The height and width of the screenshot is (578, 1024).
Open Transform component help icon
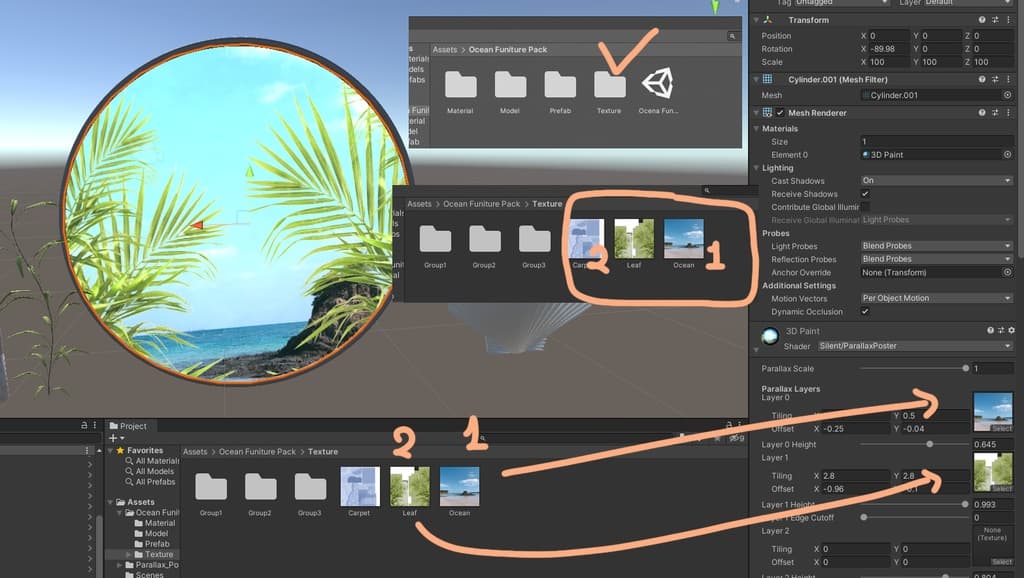pyautogui.click(x=982, y=20)
